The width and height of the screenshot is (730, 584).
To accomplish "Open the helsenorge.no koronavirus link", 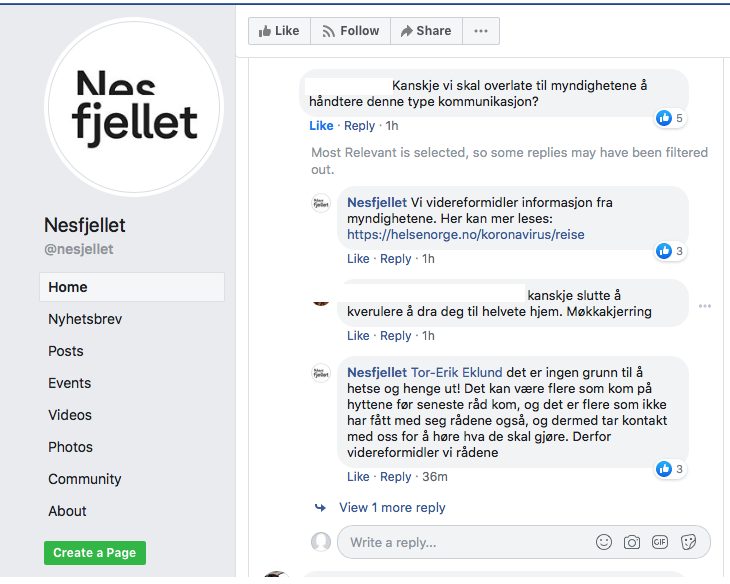I will pyautogui.click(x=465, y=235).
